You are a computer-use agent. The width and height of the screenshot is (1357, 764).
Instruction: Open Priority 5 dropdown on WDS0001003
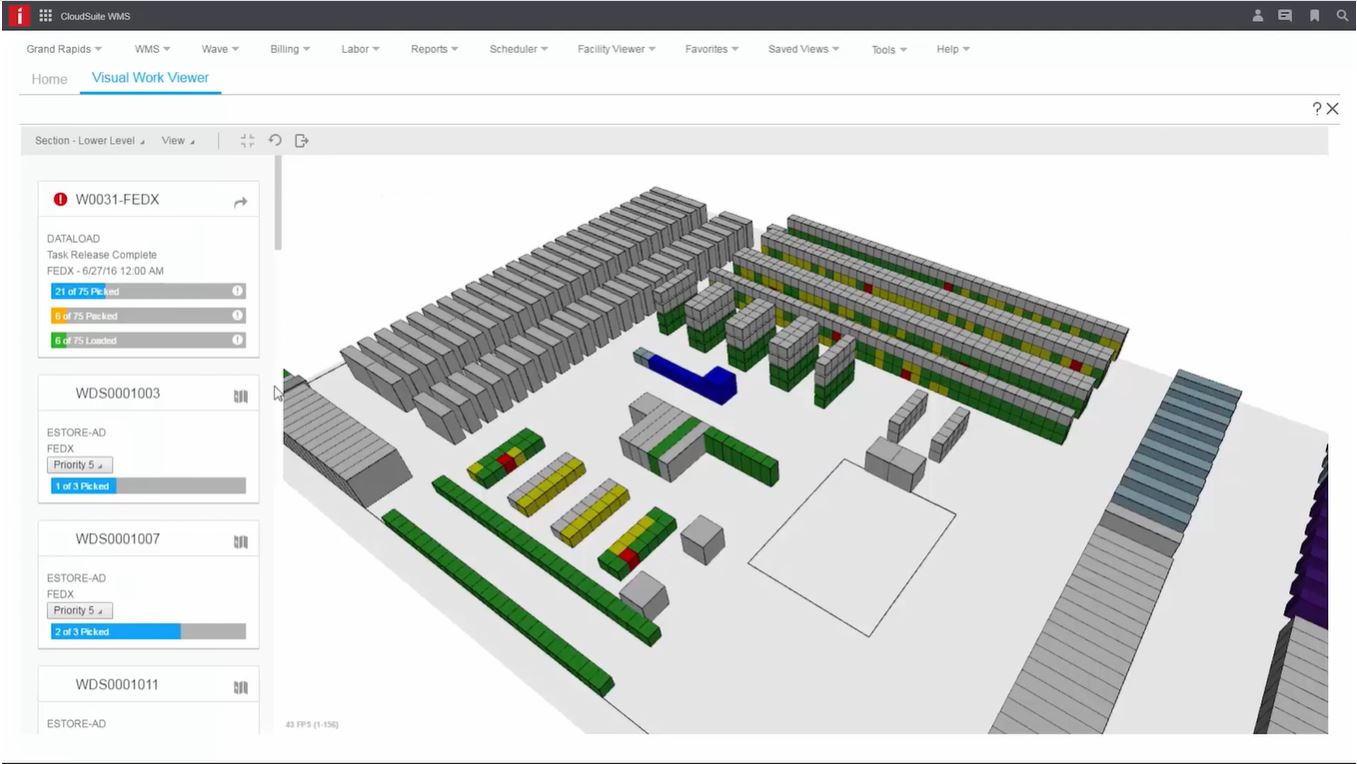tap(80, 465)
